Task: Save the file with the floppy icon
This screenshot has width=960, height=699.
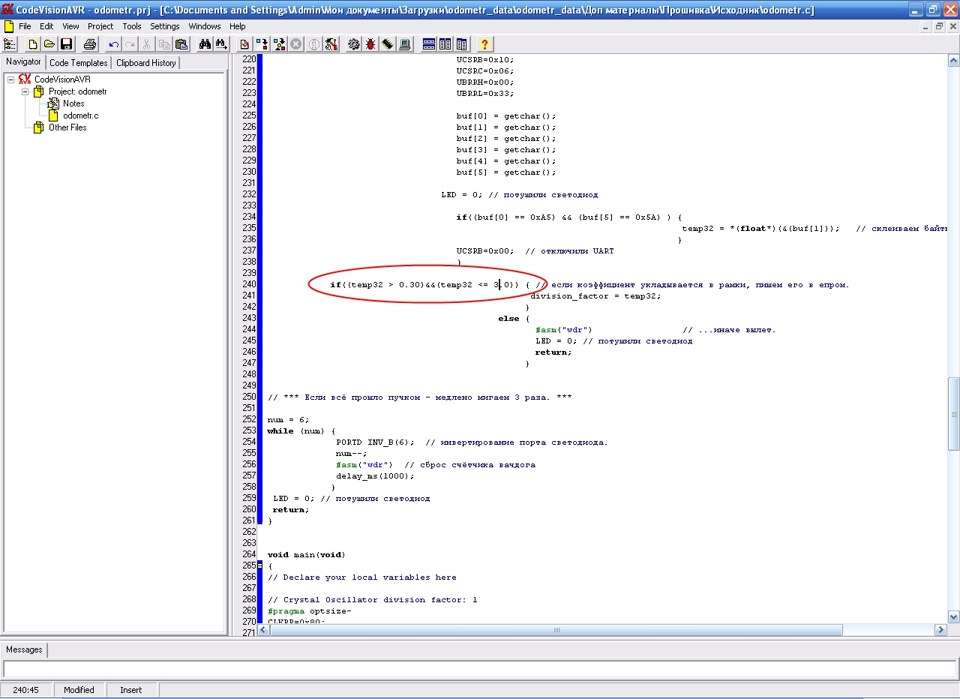Action: [66, 44]
